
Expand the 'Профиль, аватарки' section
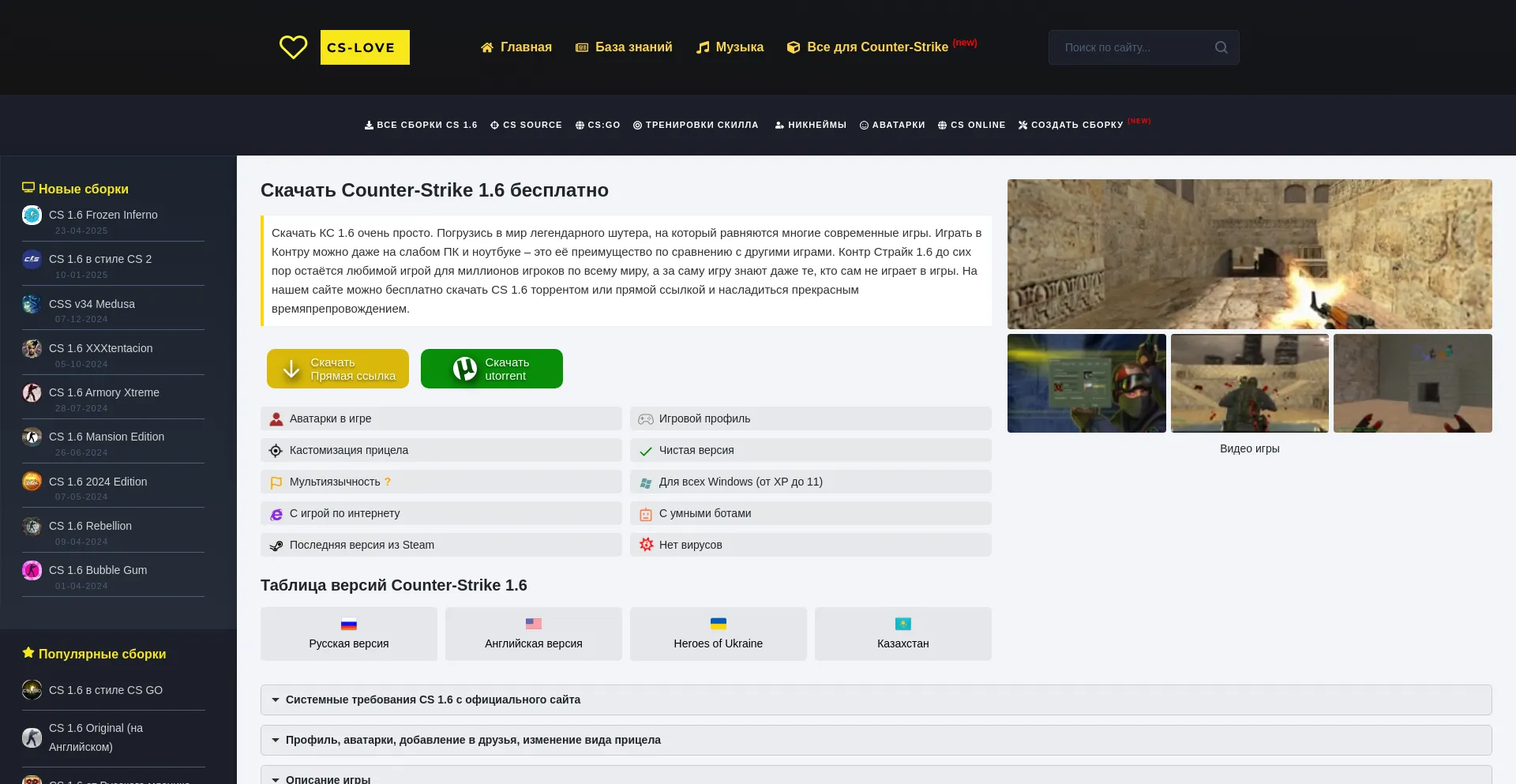(x=472, y=740)
